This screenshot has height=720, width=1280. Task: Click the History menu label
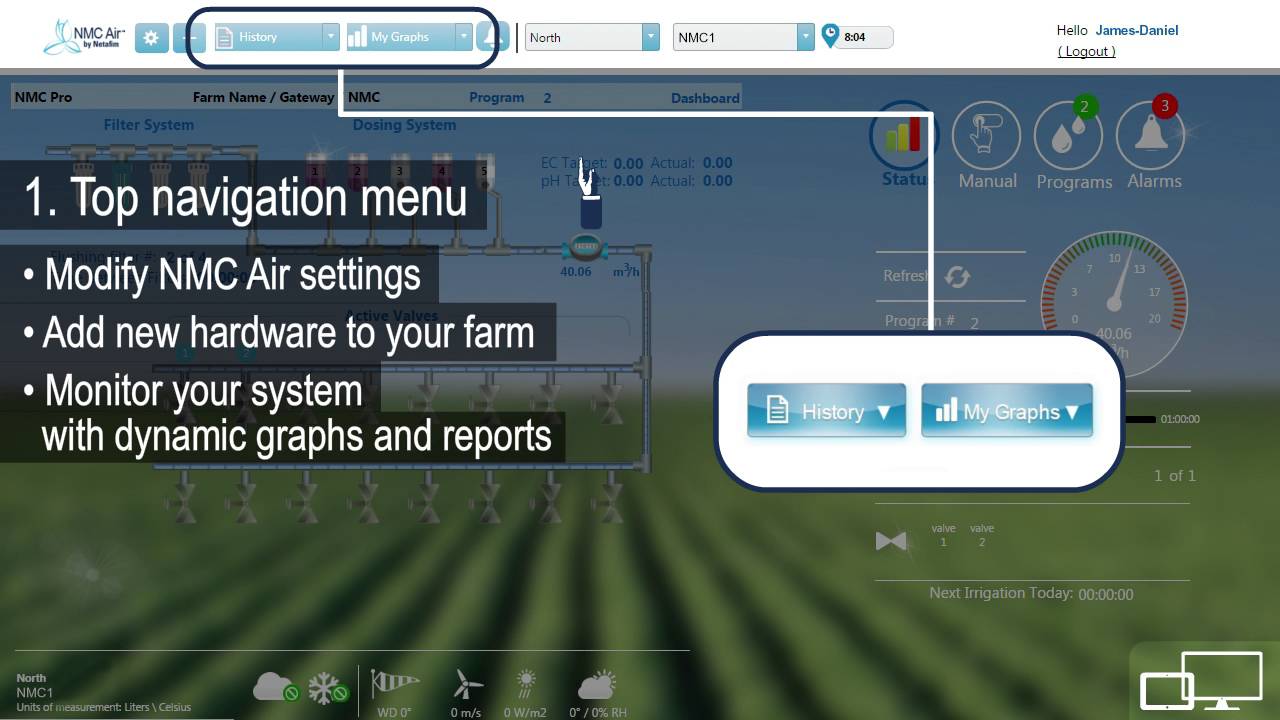pos(258,37)
